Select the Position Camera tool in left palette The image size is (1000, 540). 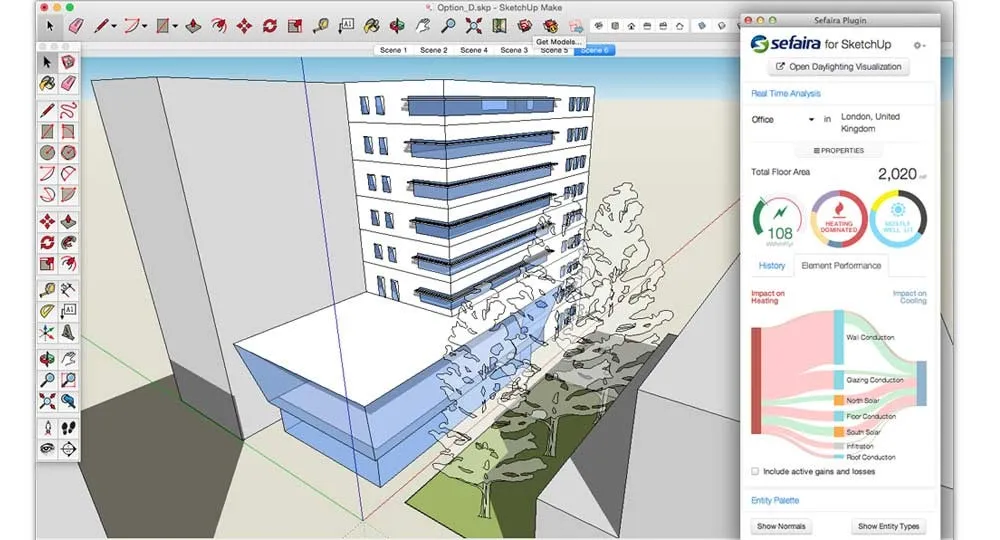[47, 428]
